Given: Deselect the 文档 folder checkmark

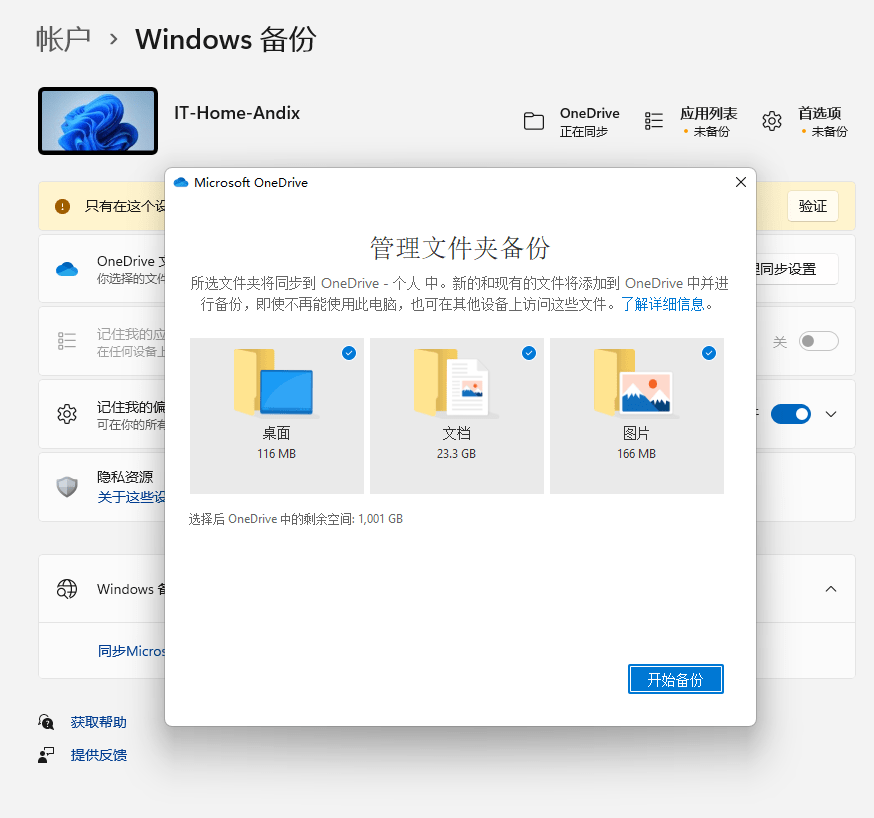Looking at the screenshot, I should (528, 353).
